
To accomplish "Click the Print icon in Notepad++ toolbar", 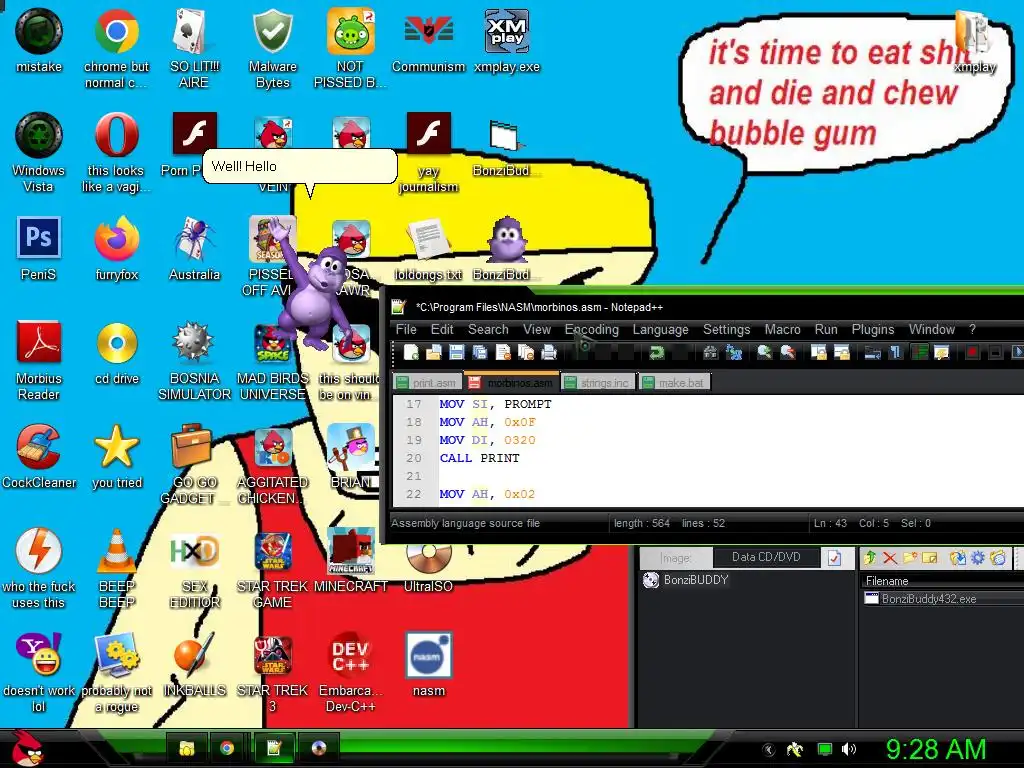I will (549, 353).
